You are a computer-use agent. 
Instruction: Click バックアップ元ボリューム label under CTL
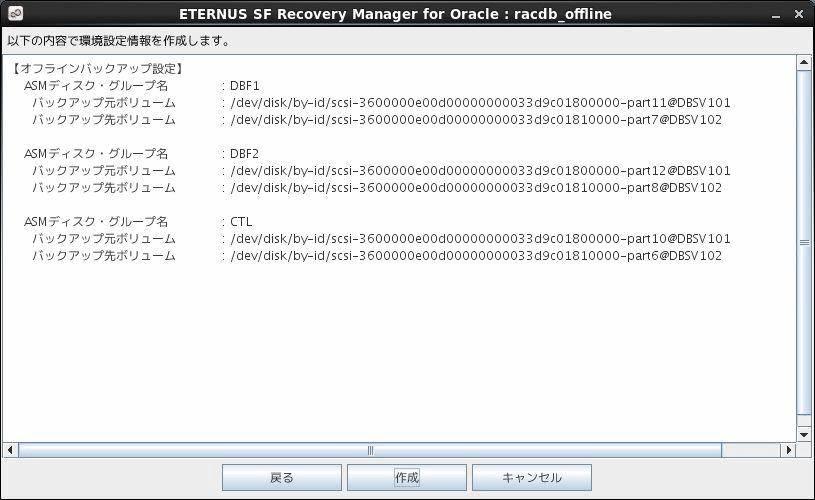(x=104, y=239)
